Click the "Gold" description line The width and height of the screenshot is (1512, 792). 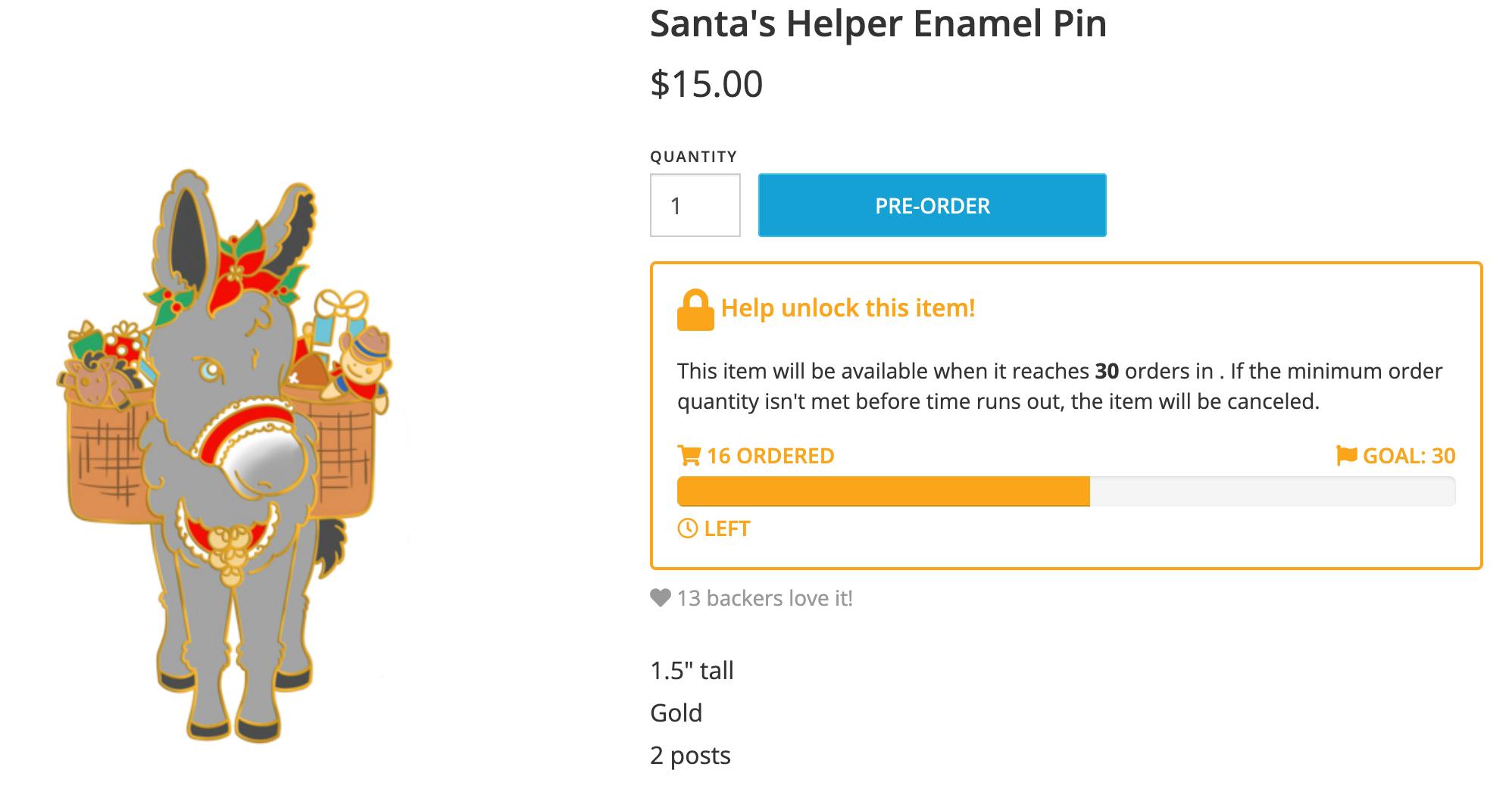(676, 713)
